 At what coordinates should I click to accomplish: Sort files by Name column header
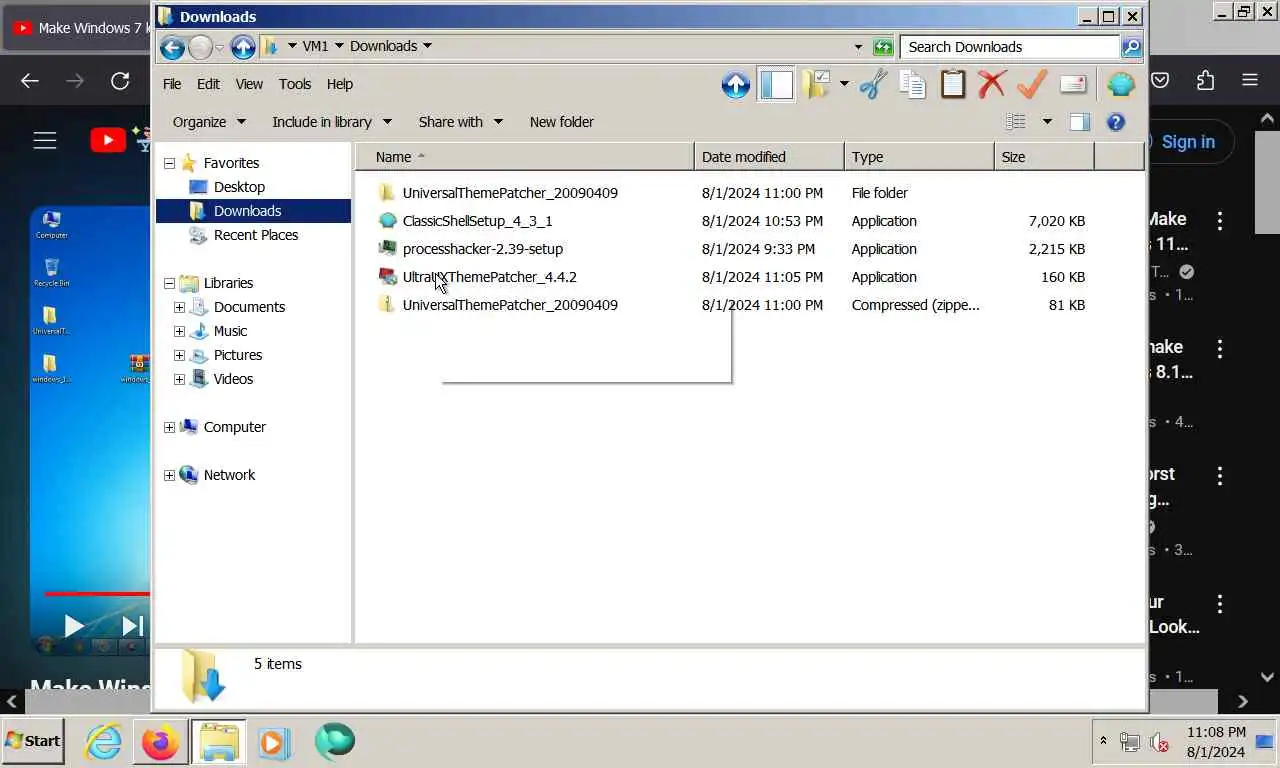[525, 157]
